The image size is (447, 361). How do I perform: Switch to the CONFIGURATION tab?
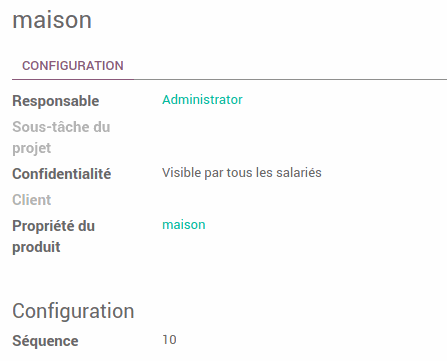(73, 66)
